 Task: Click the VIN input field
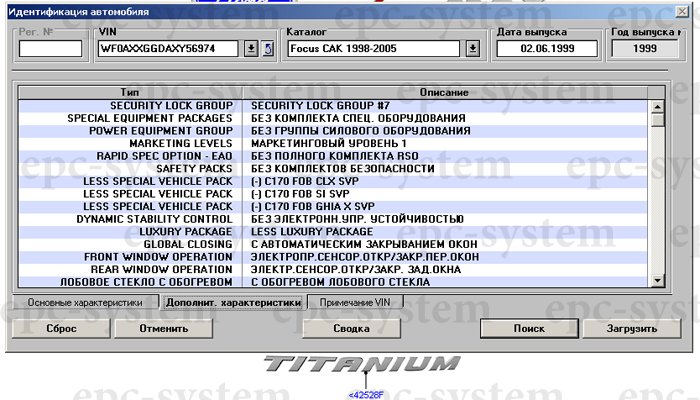pyautogui.click(x=168, y=49)
